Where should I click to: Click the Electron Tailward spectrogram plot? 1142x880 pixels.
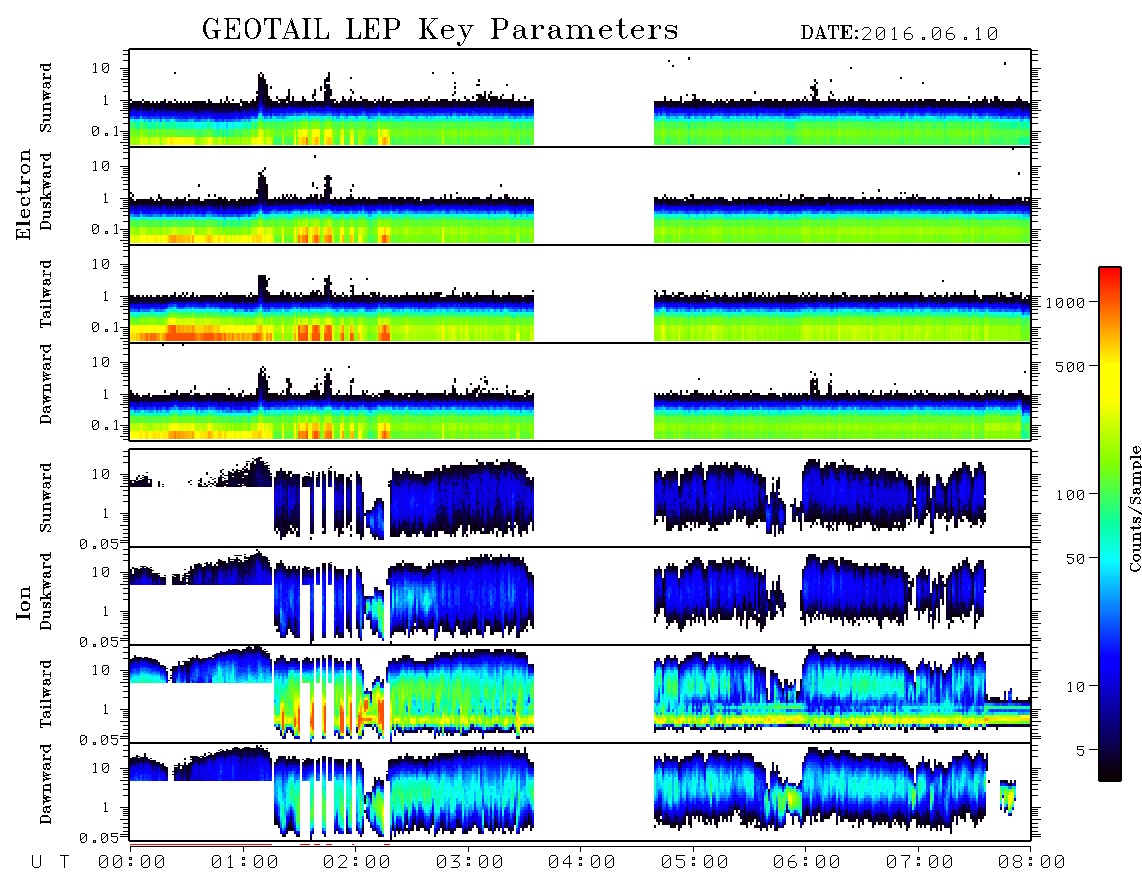coord(580,294)
